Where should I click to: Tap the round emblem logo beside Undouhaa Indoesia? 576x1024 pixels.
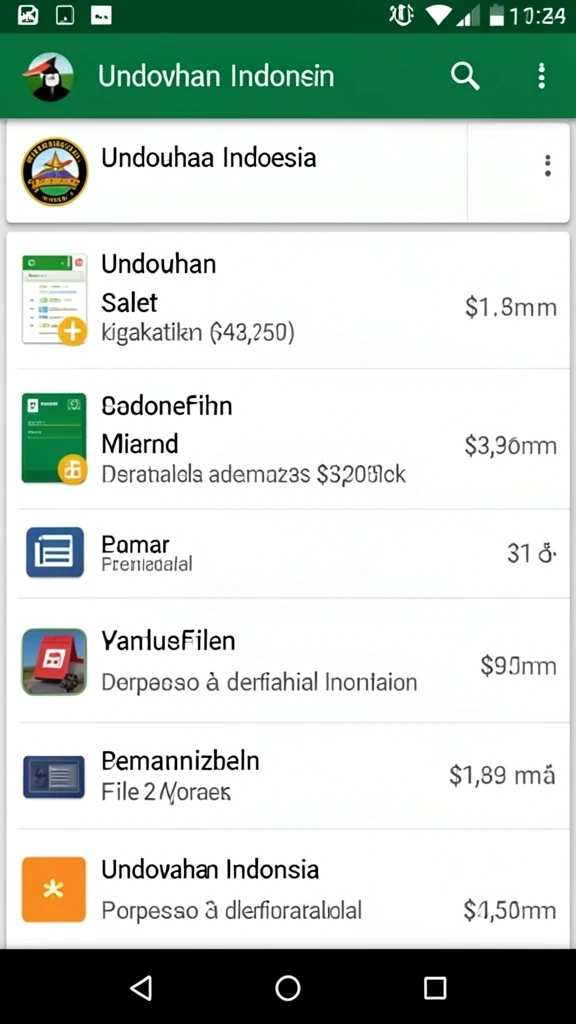click(x=54, y=171)
